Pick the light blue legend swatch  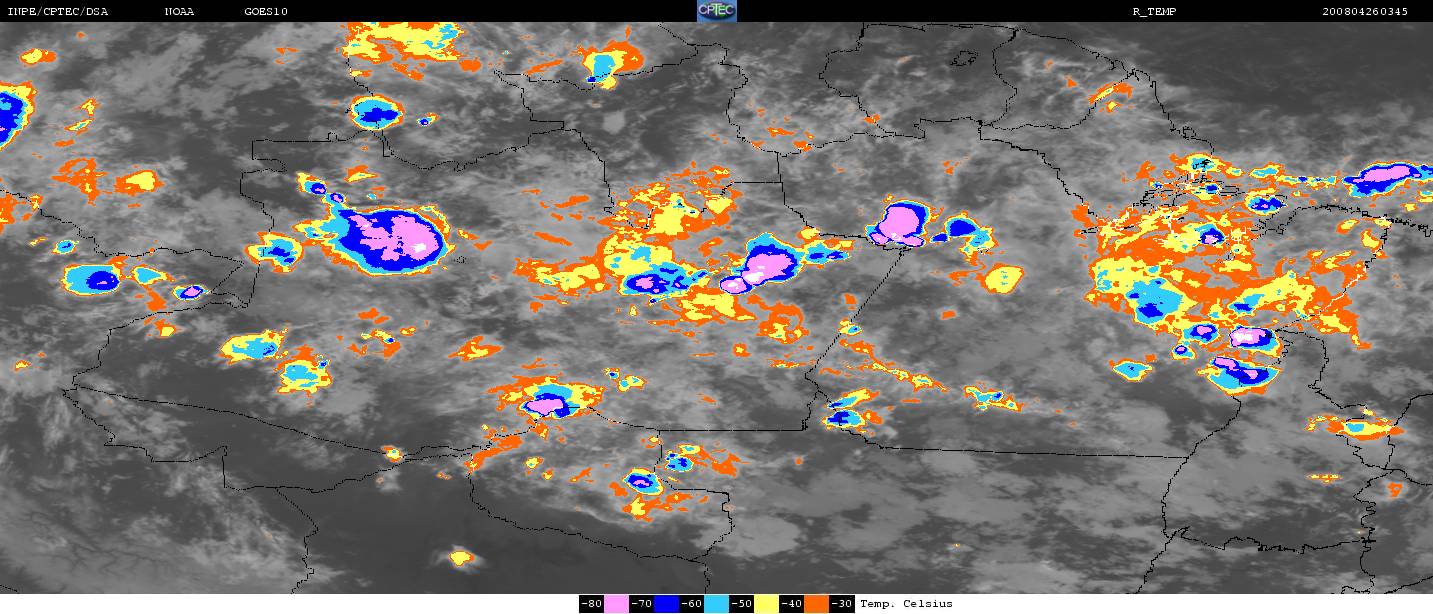[x=717, y=604]
